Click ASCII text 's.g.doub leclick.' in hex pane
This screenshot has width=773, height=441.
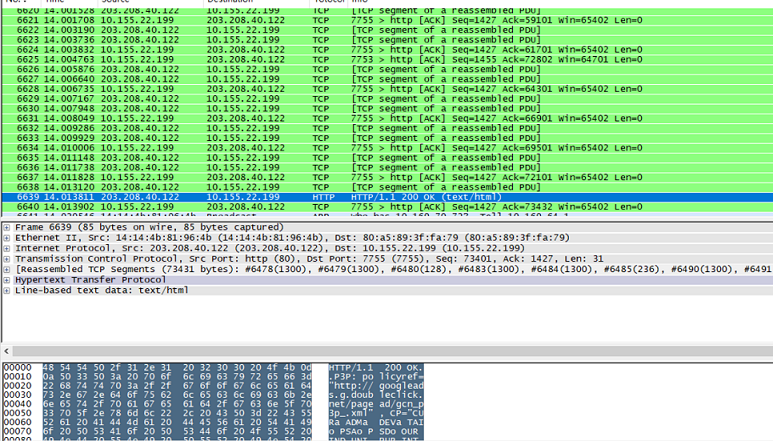tap(376, 395)
